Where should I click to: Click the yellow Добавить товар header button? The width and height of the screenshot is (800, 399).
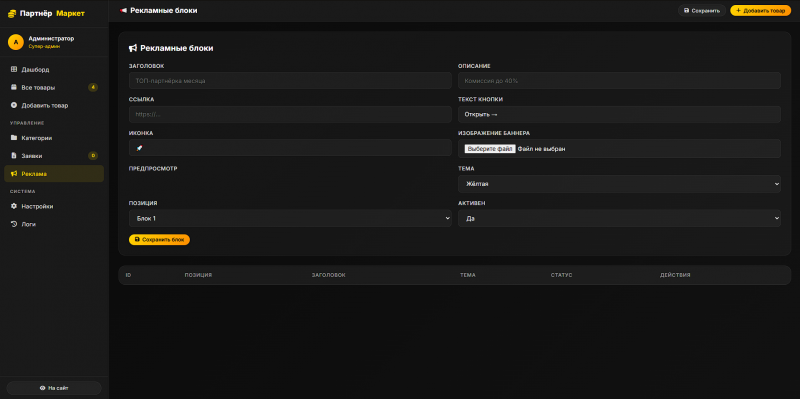(x=761, y=10)
